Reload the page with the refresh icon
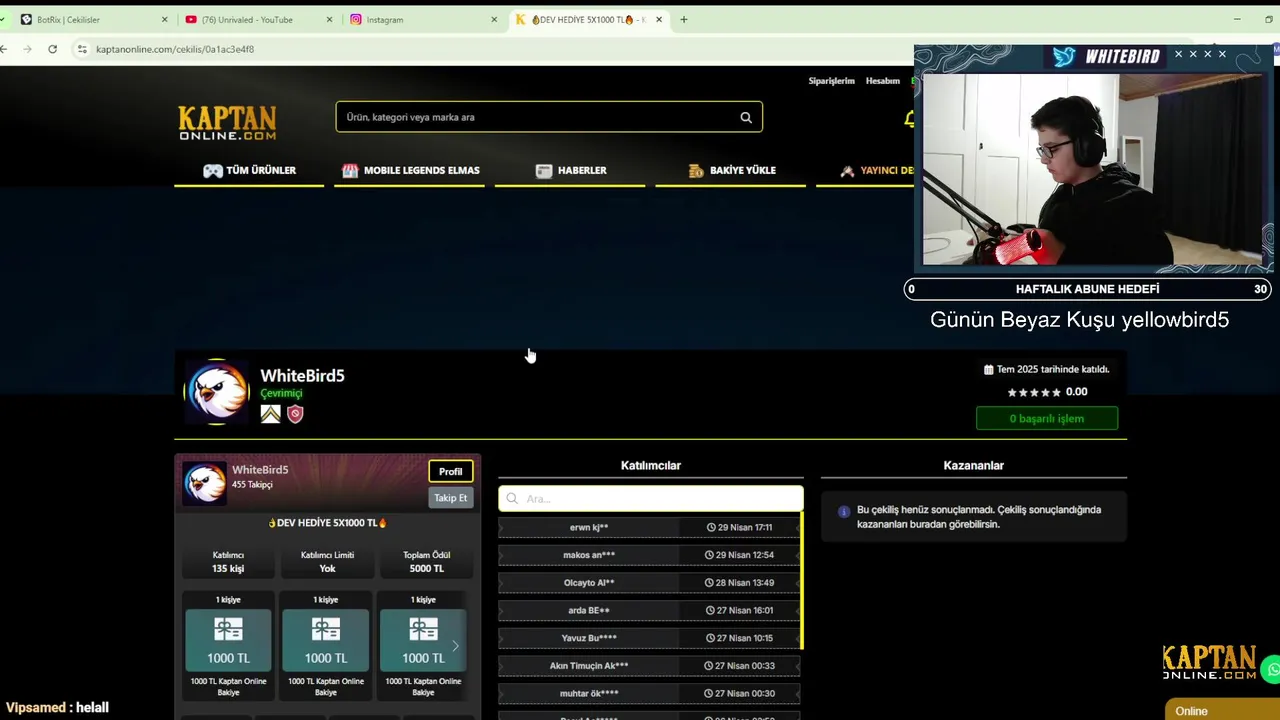This screenshot has width=1280, height=720. pos(52,49)
